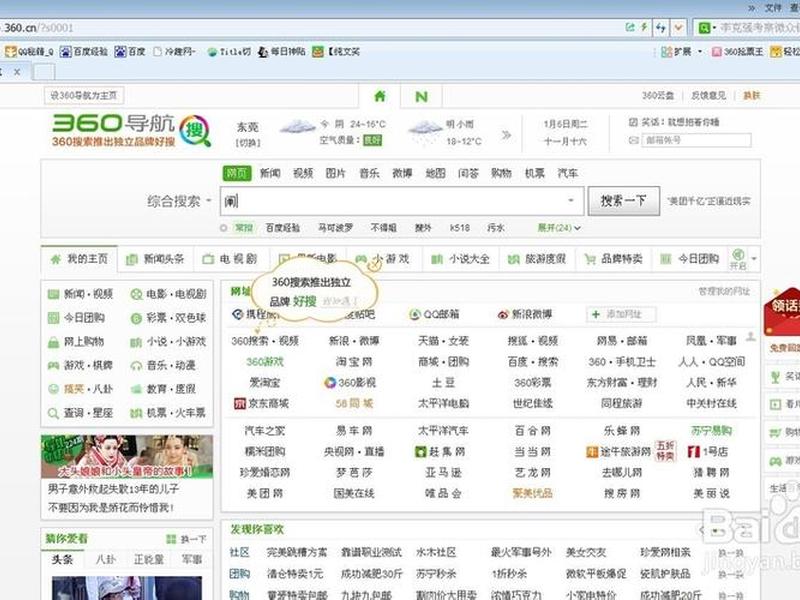Click 设360导航为主页 button

click(84, 95)
